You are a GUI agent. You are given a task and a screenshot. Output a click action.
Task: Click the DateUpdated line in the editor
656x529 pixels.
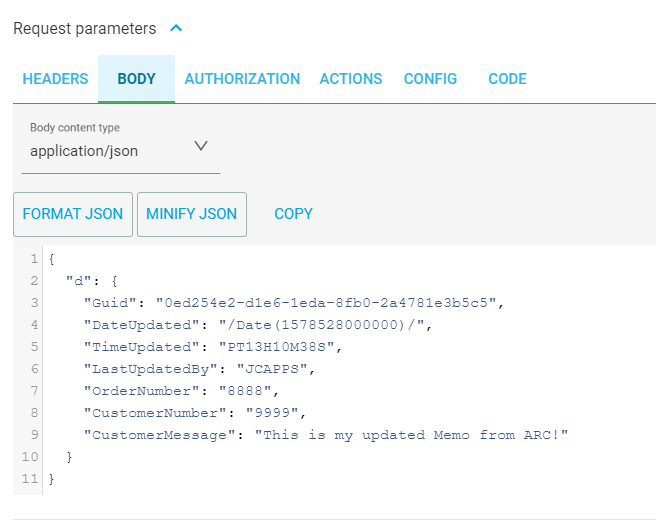click(258, 325)
